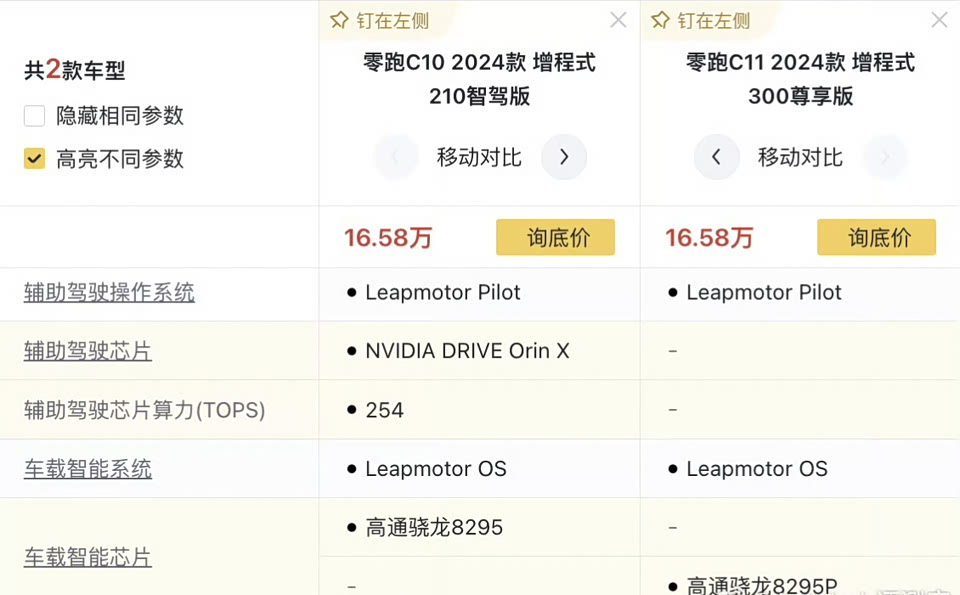The width and height of the screenshot is (960, 595).
Task: Click the pin icon above 零跑C10
Action: [x=339, y=20]
